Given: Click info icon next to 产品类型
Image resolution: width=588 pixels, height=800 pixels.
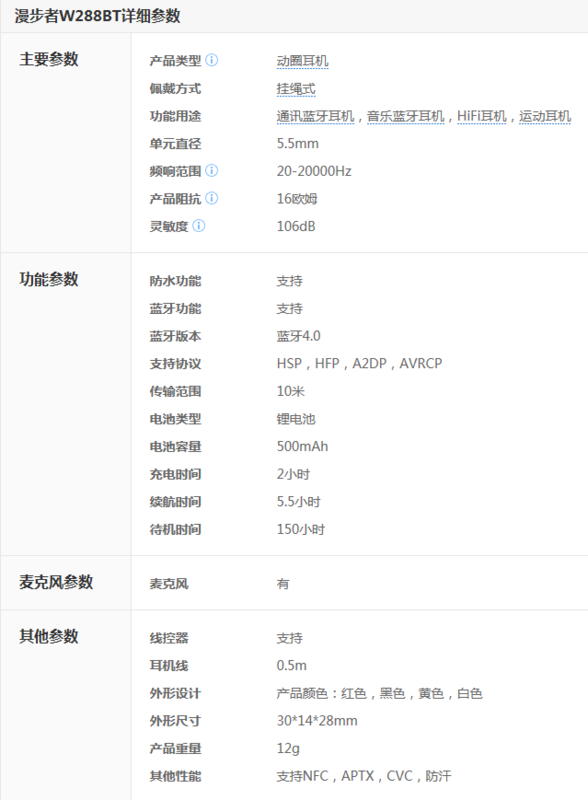Looking at the screenshot, I should (211, 60).
